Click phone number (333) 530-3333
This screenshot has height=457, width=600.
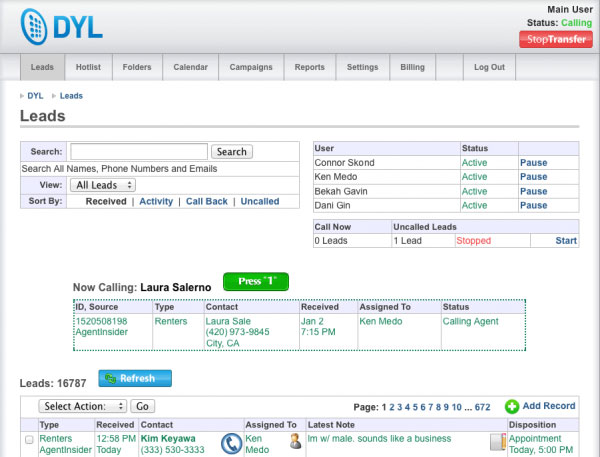(173, 450)
